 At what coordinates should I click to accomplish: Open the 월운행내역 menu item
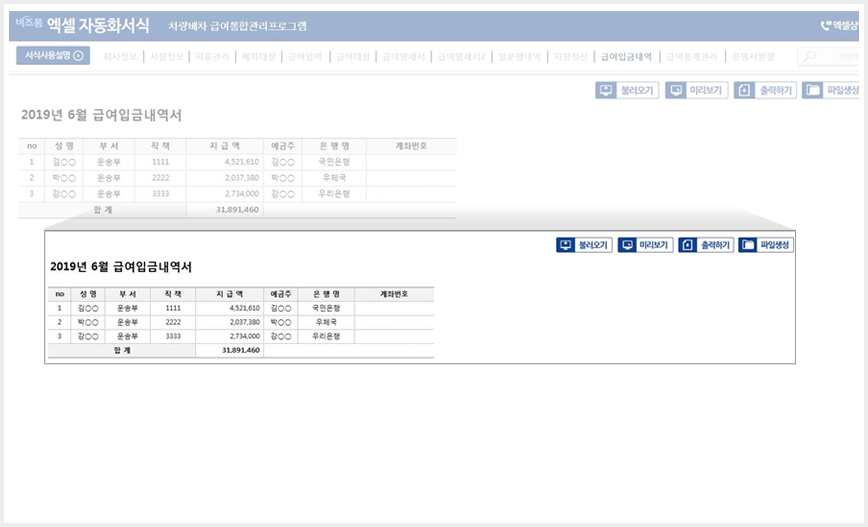[x=519, y=56]
